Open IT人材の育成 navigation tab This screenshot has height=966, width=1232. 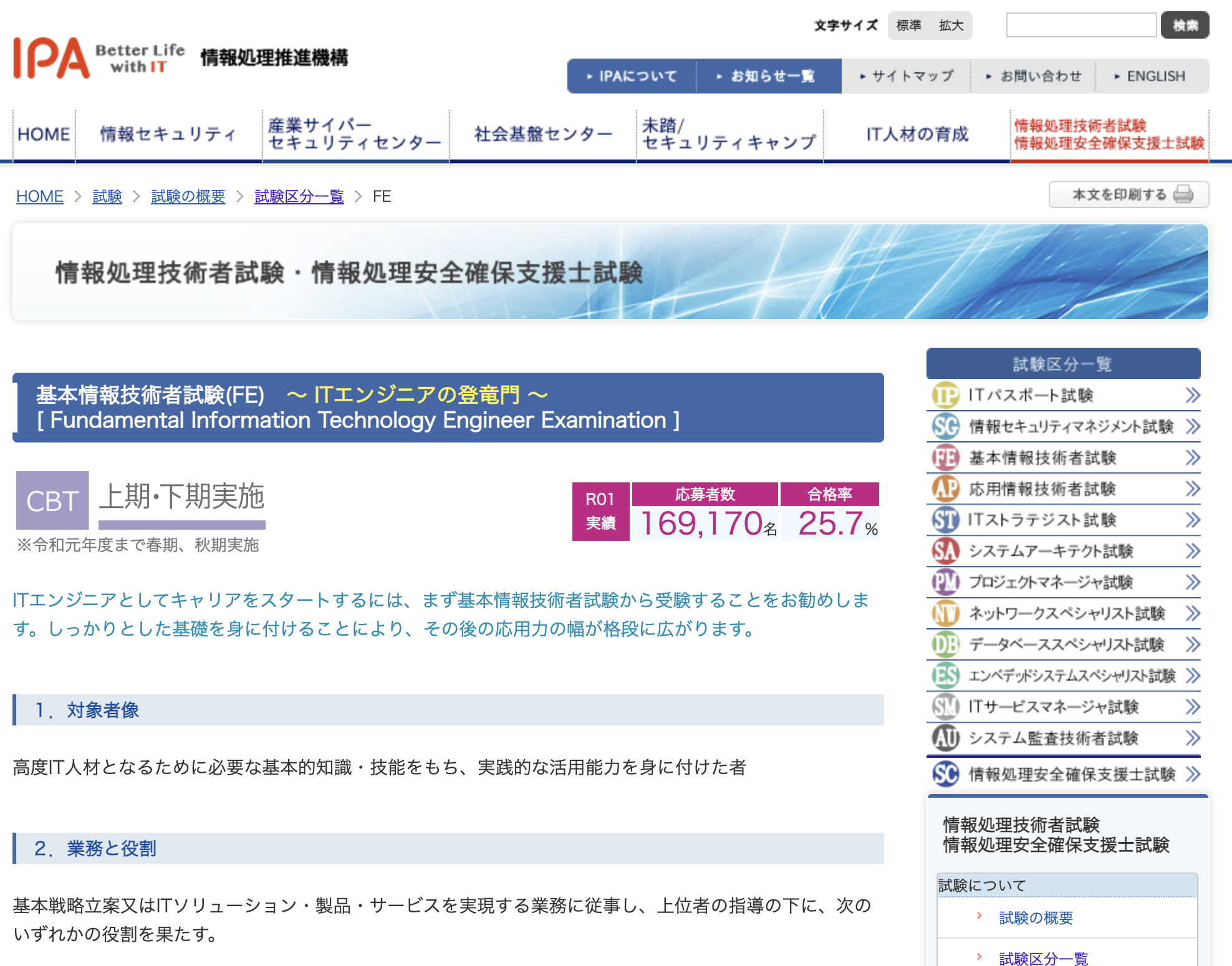pyautogui.click(x=917, y=135)
